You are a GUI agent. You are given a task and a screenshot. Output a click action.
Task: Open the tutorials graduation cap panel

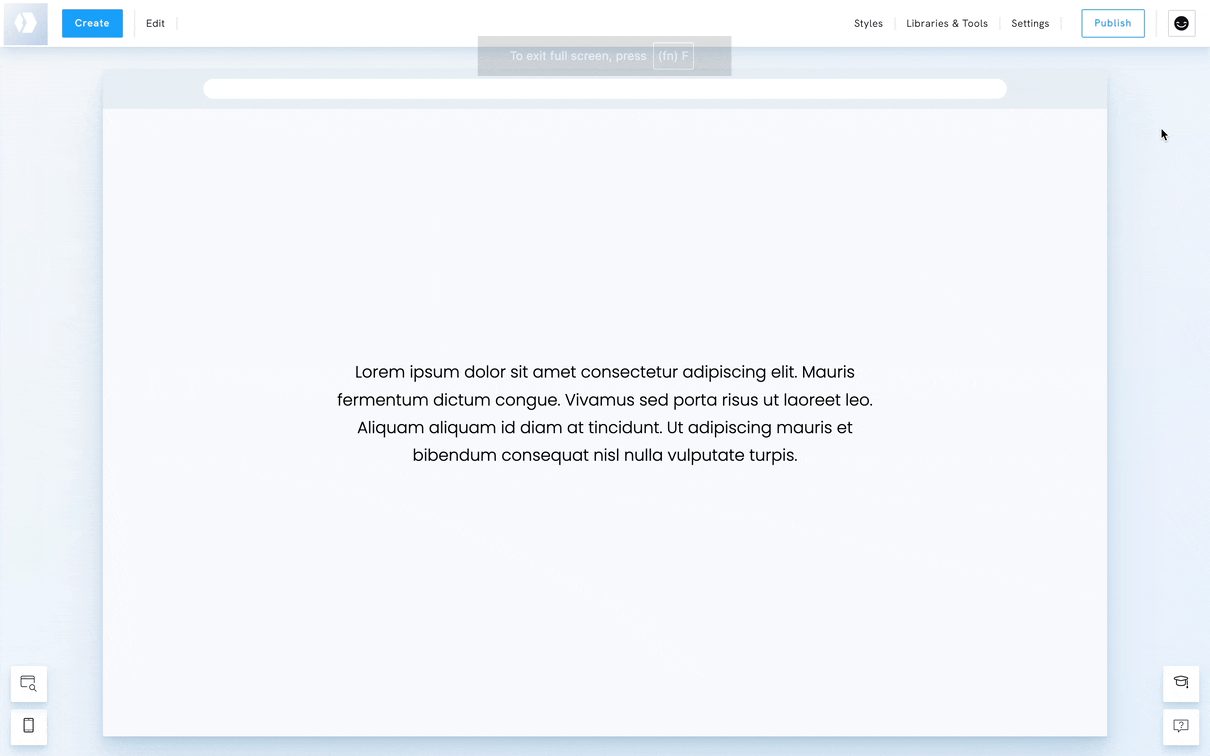click(1181, 684)
